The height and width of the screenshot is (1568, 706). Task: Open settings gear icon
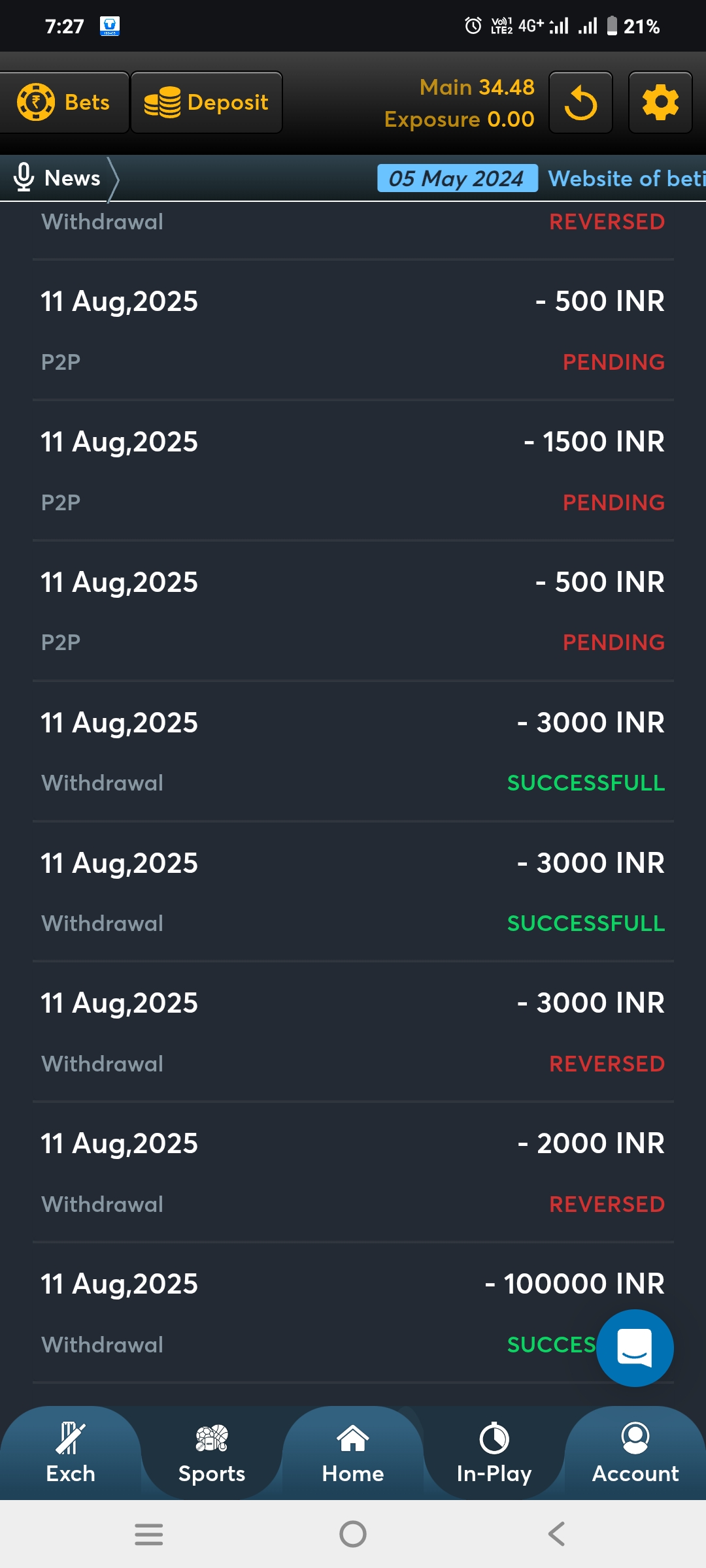(x=660, y=103)
